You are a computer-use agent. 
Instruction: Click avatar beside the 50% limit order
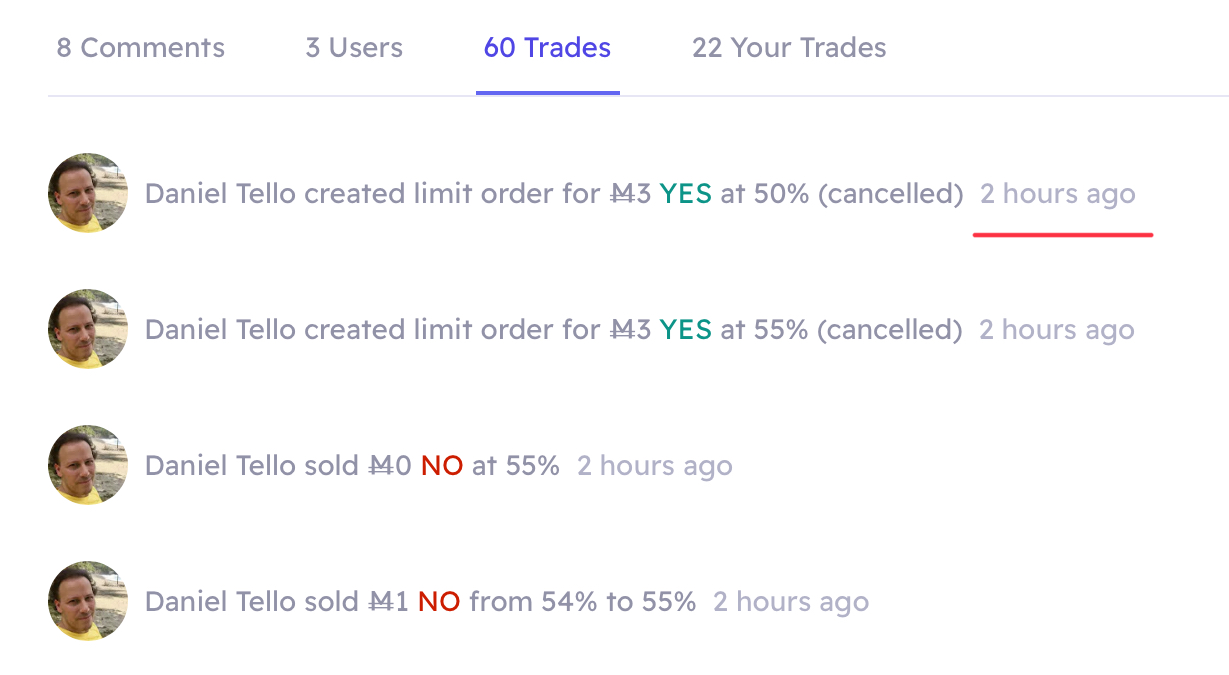click(88, 193)
